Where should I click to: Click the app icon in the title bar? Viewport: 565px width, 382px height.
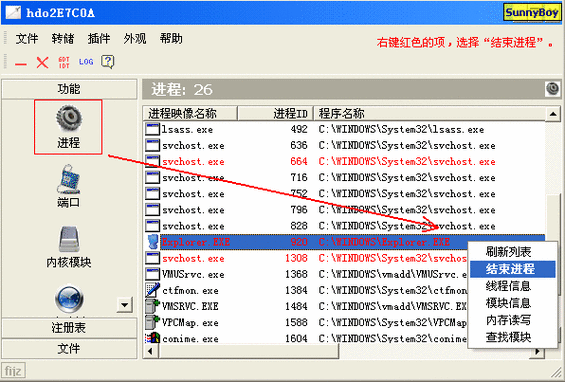13,13
